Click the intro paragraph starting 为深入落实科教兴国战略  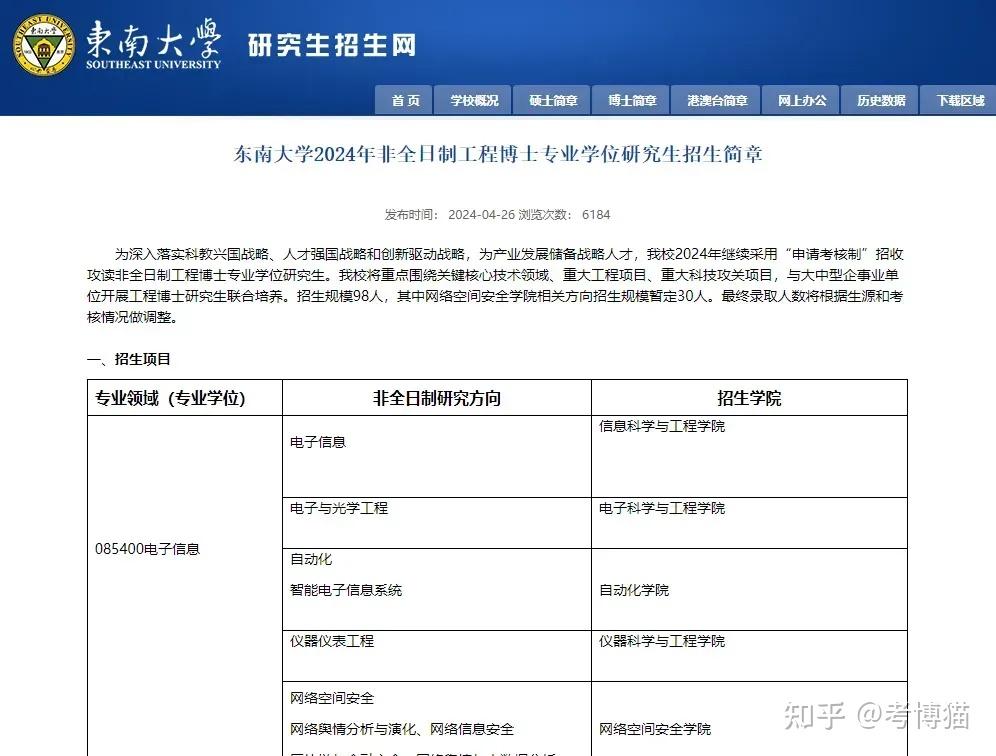495,285
